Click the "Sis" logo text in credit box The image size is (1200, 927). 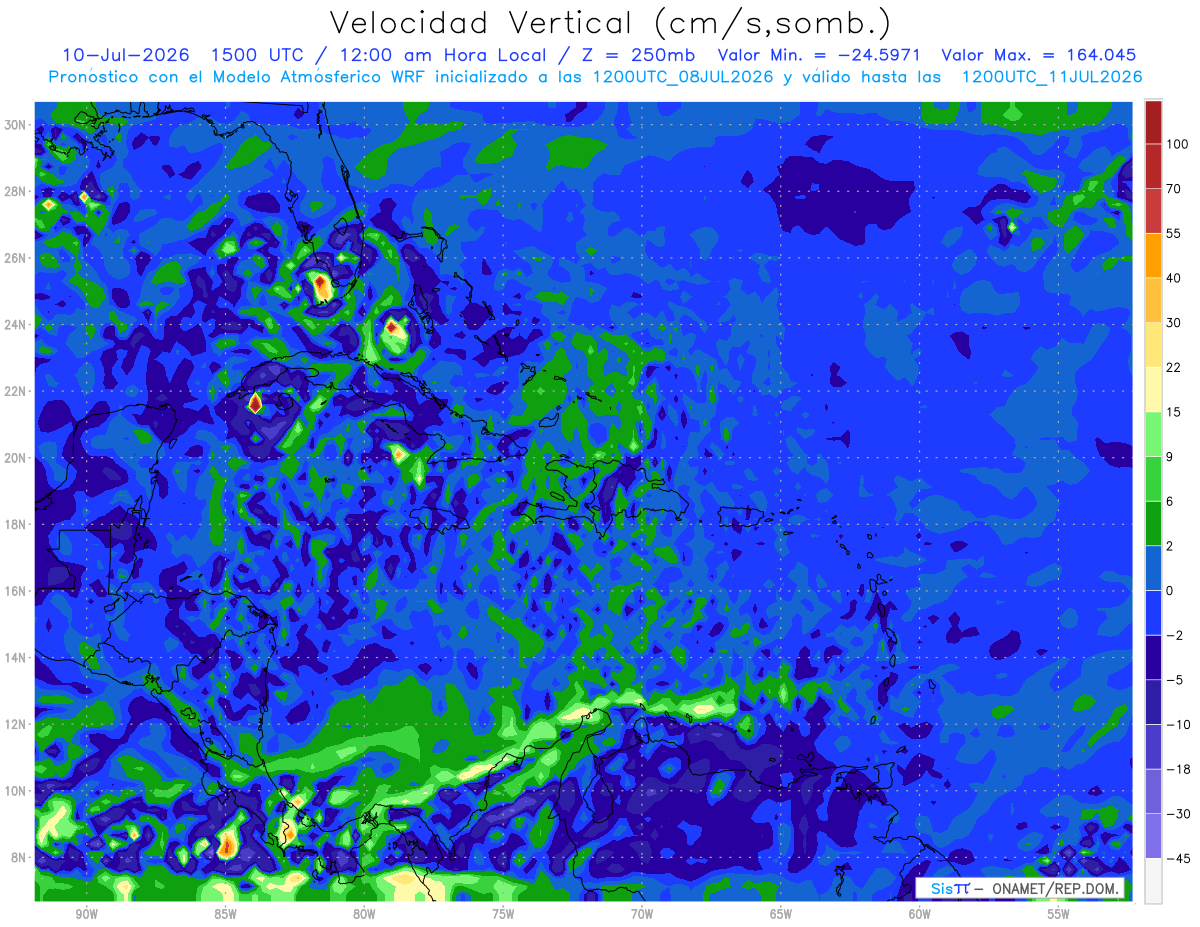943,888
